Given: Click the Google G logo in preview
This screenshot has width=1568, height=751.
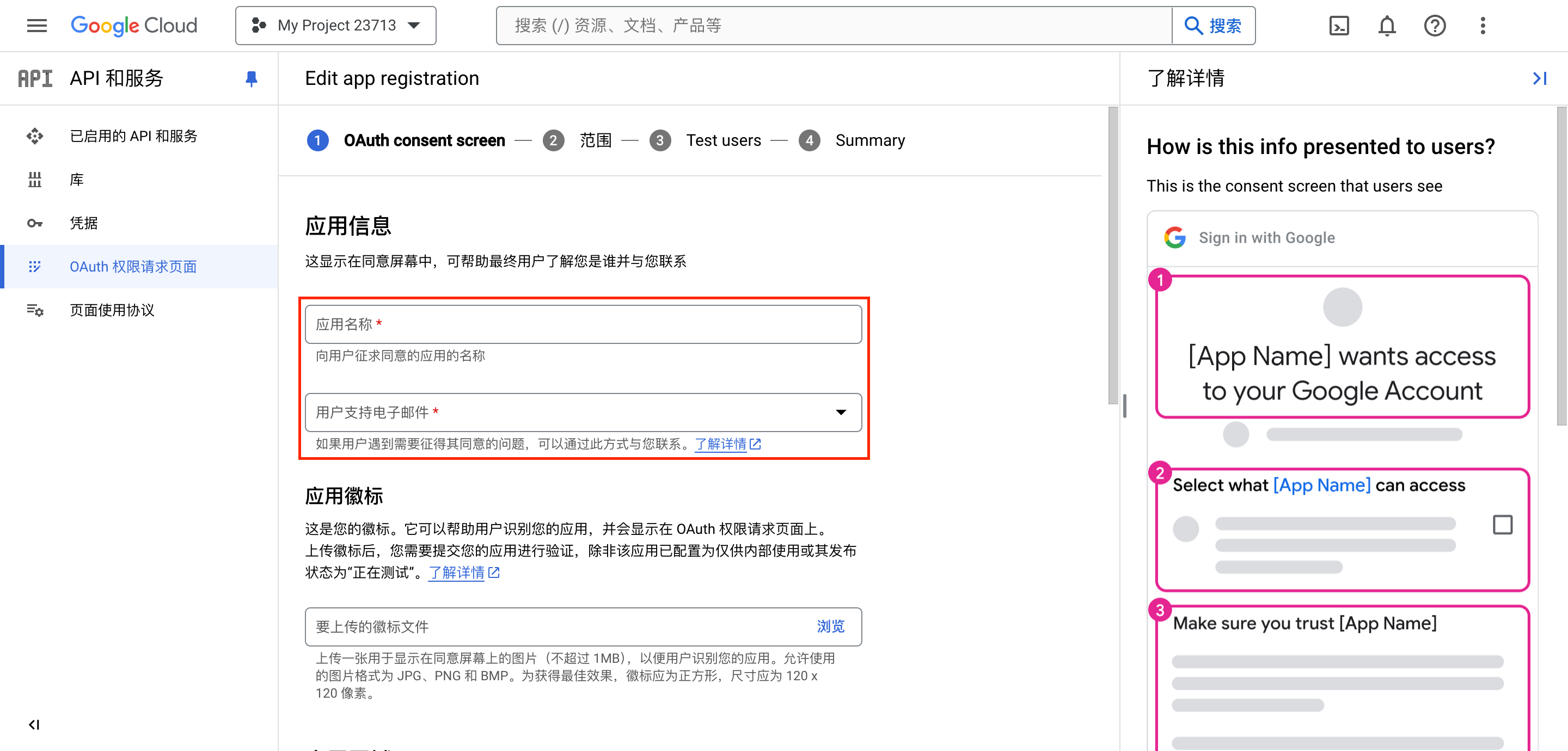Looking at the screenshot, I should click(x=1175, y=237).
